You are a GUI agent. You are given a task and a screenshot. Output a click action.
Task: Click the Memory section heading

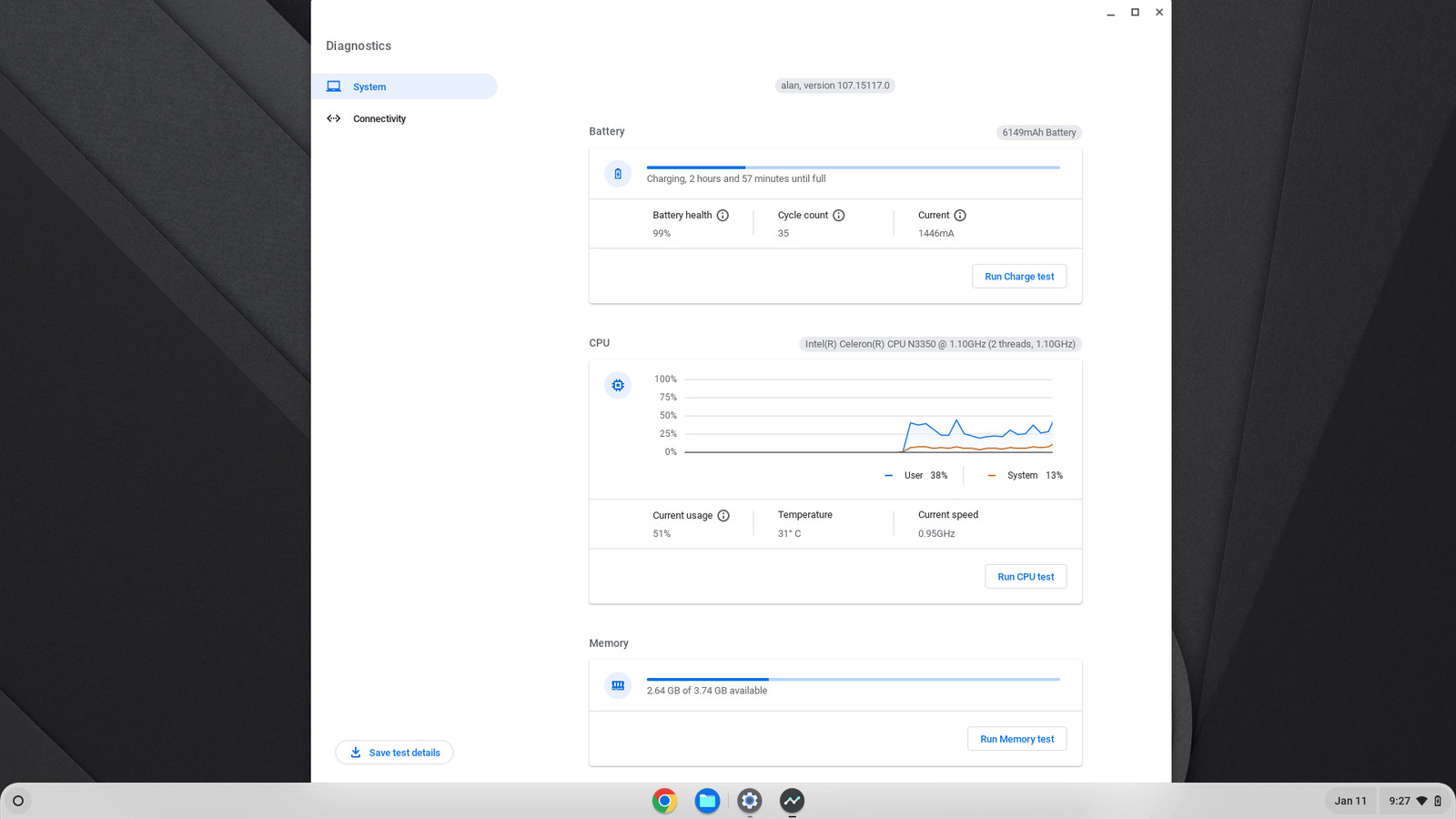coord(609,643)
